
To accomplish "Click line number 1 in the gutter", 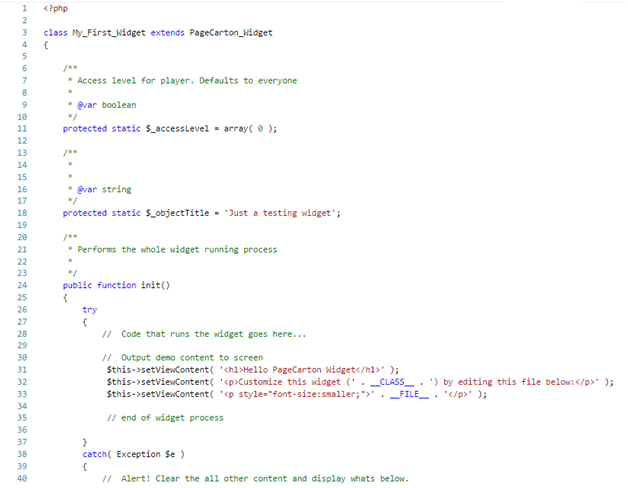I will click(24, 8).
